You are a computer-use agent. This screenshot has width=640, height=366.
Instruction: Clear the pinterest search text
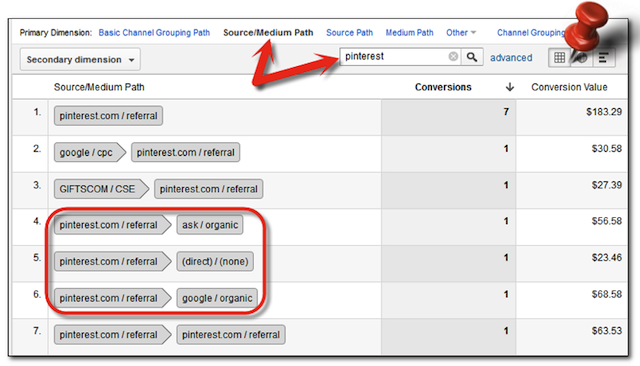pos(453,56)
